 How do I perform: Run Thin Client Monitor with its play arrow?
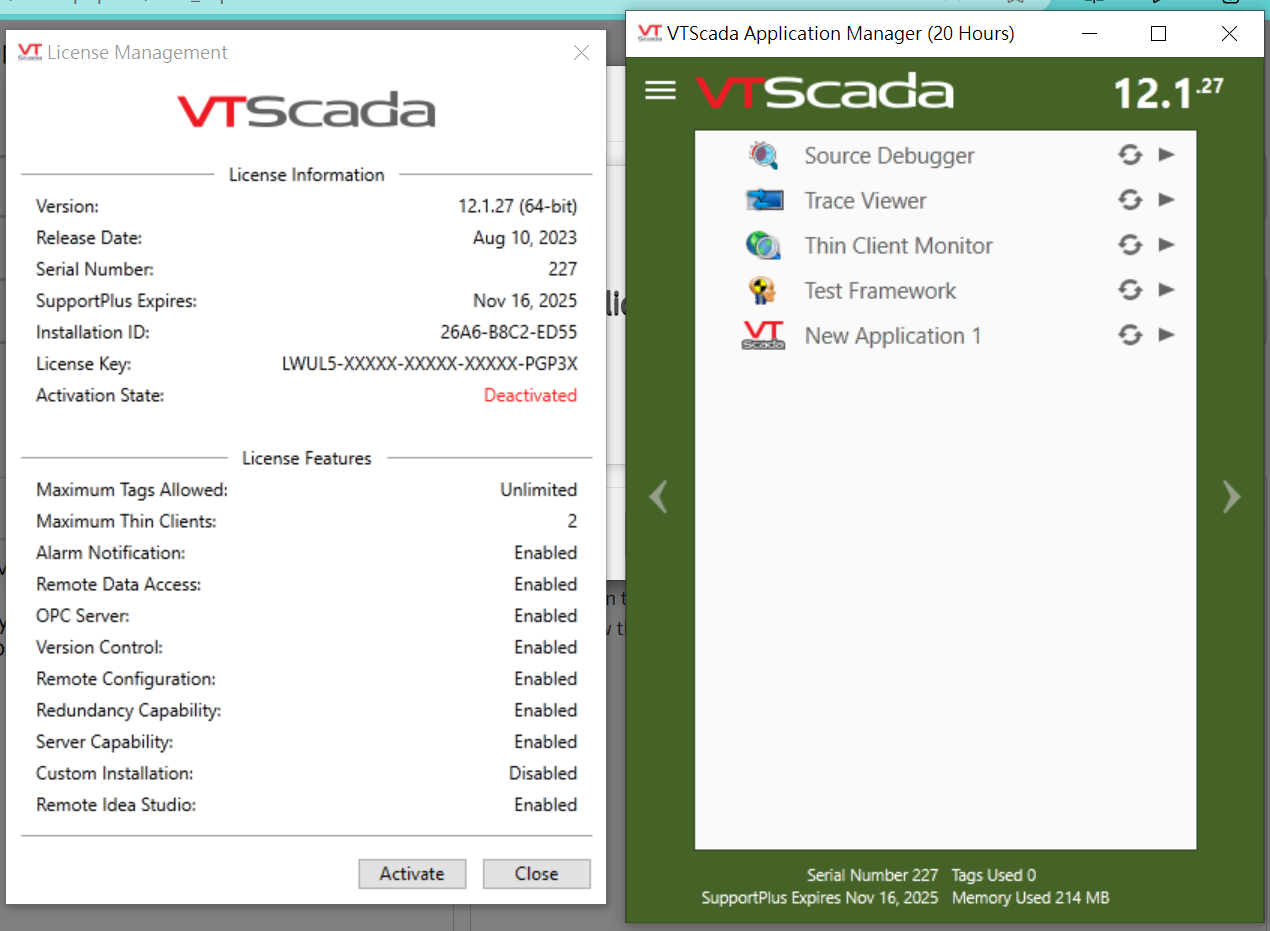(1166, 244)
